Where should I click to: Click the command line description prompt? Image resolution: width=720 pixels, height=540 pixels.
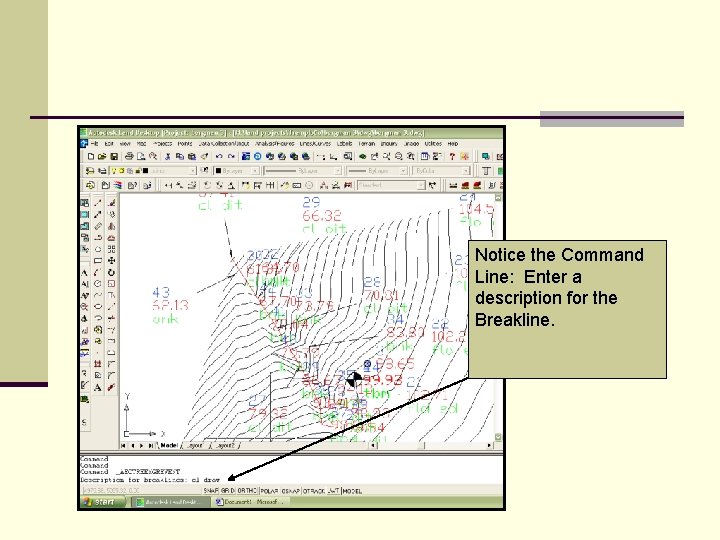pos(150,480)
